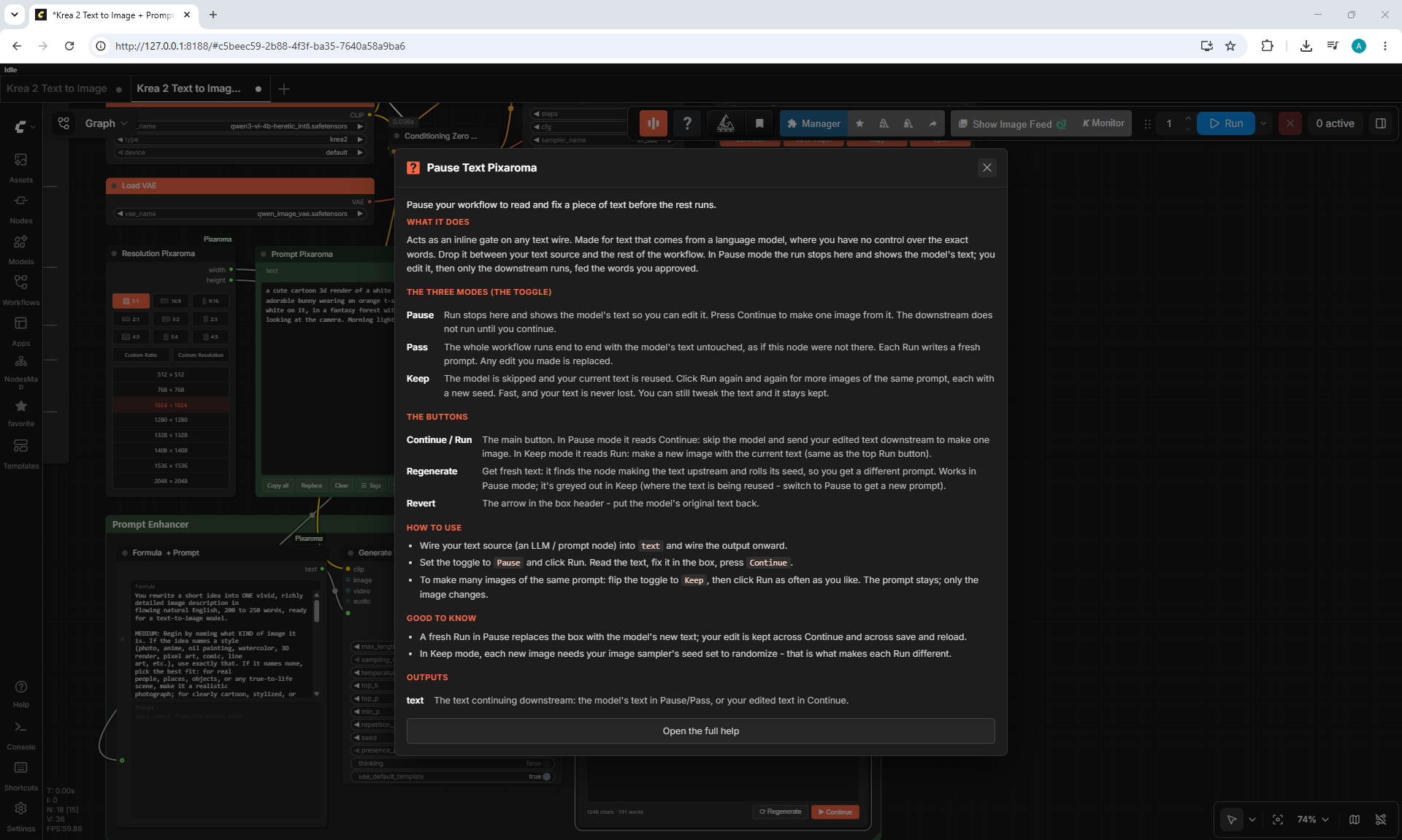Viewport: 1402px width, 840px height.
Task: Close the Pause Text Pixaroma help dialog
Action: 987,168
